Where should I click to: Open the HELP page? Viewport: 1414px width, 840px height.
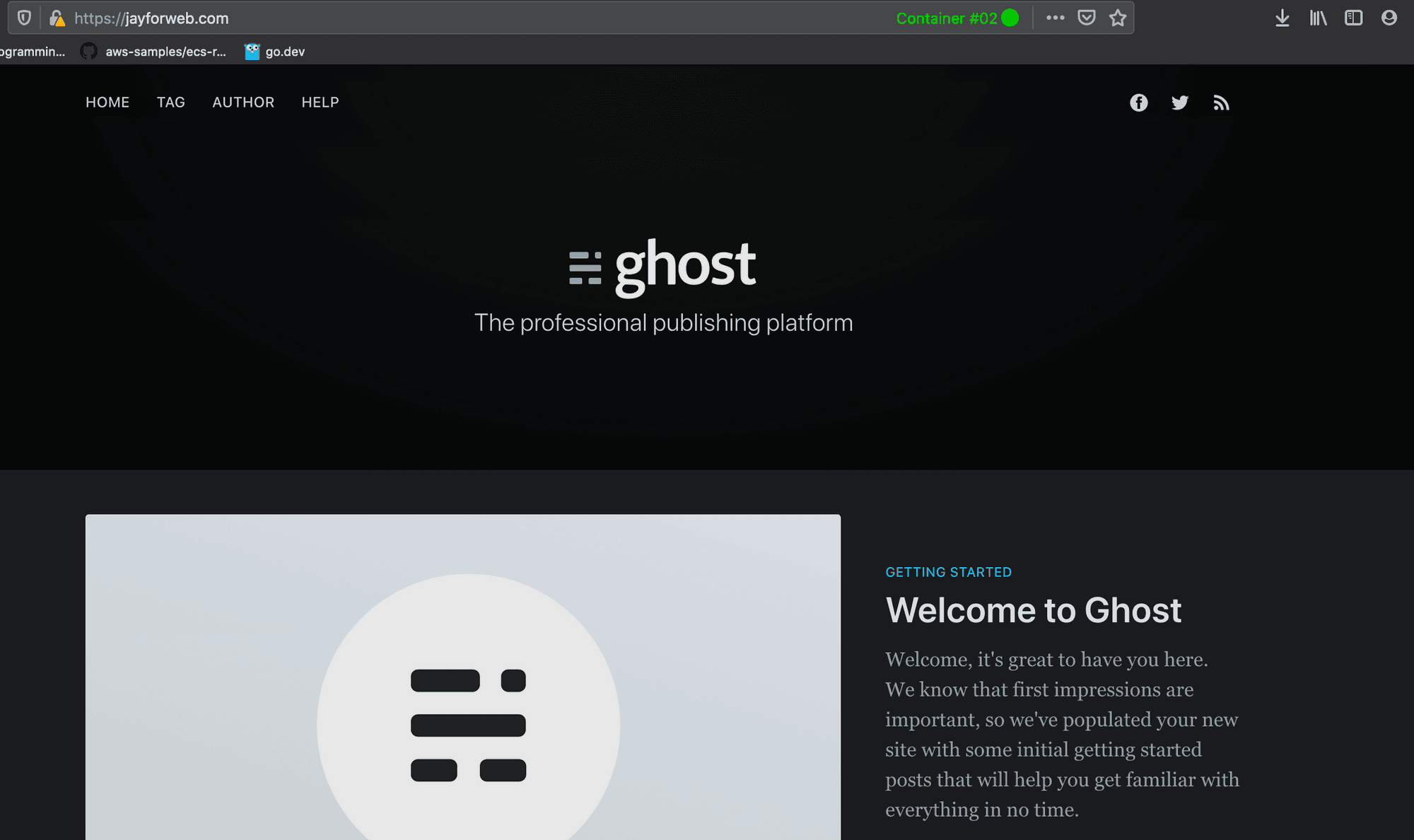coord(320,102)
